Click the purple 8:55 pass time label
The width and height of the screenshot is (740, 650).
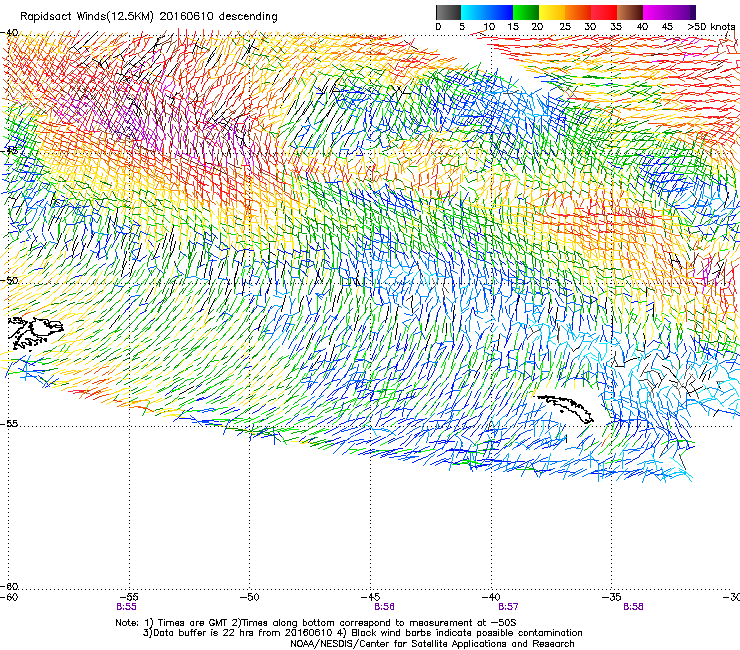pyautogui.click(x=126, y=607)
